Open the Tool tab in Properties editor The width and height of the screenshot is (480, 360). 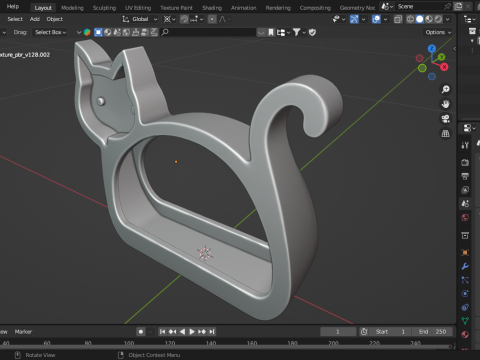point(465,145)
